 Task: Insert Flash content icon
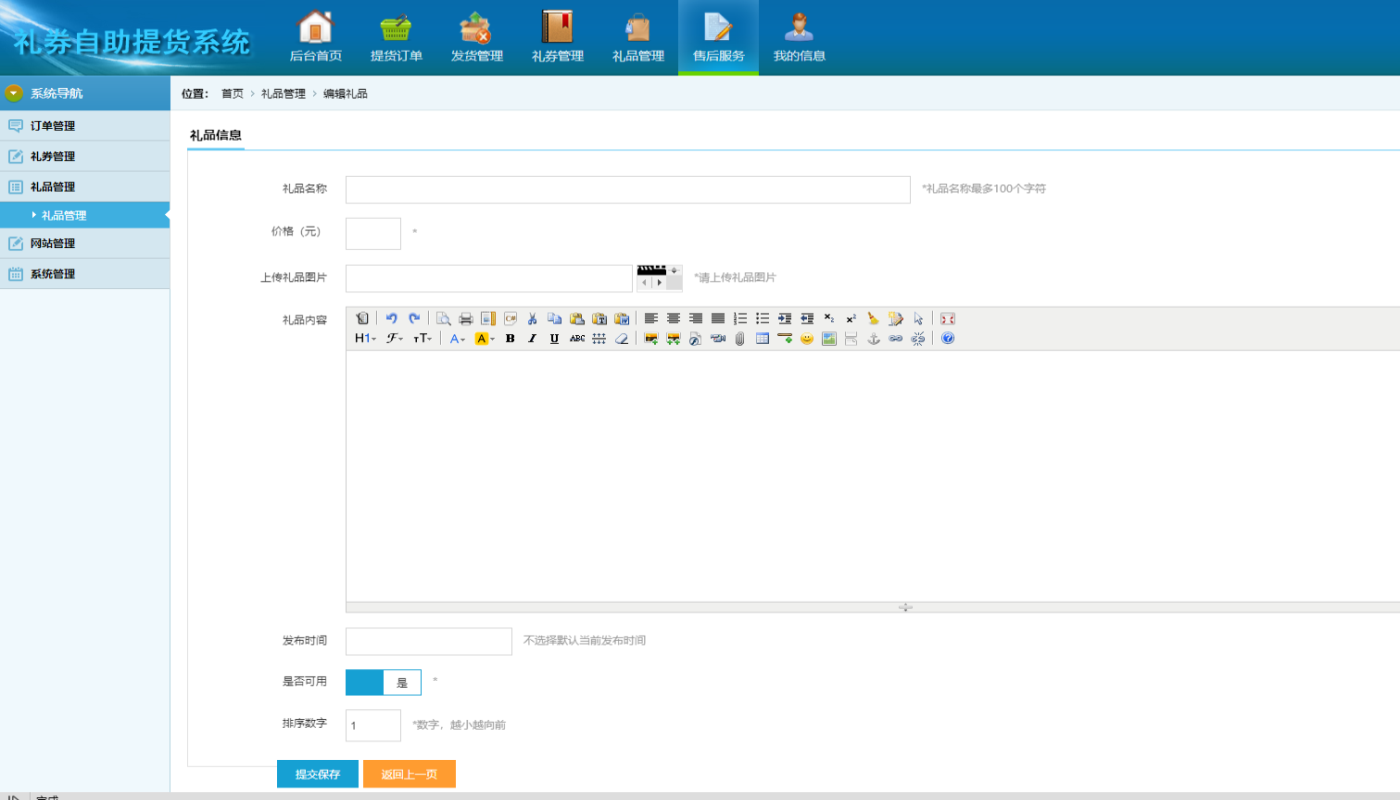(695, 339)
